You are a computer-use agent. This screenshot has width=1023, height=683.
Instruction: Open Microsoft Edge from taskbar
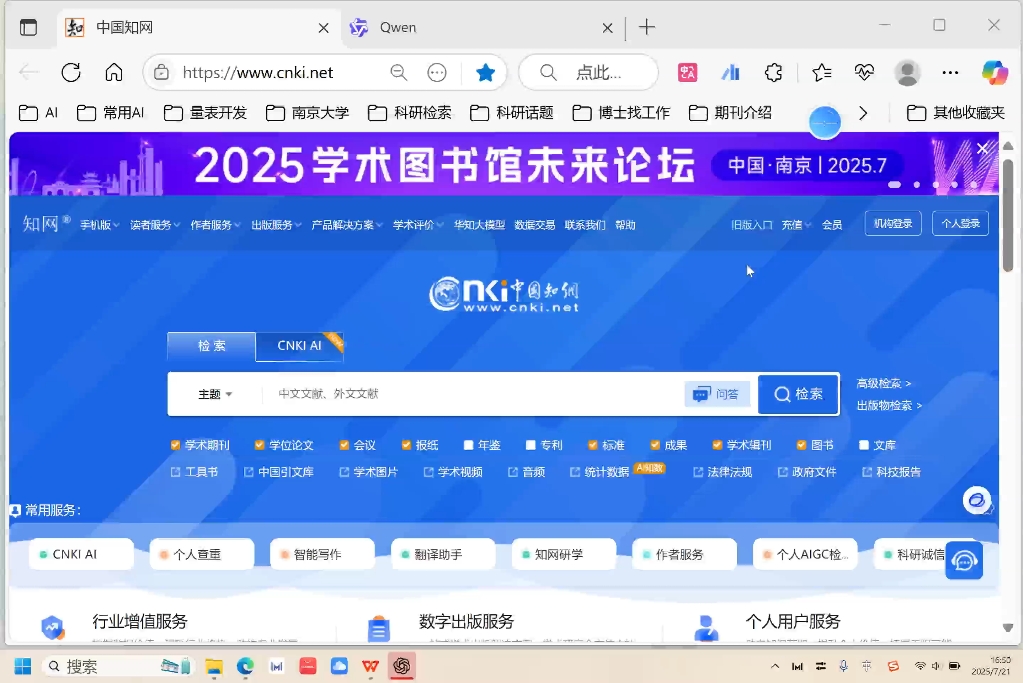(x=245, y=666)
